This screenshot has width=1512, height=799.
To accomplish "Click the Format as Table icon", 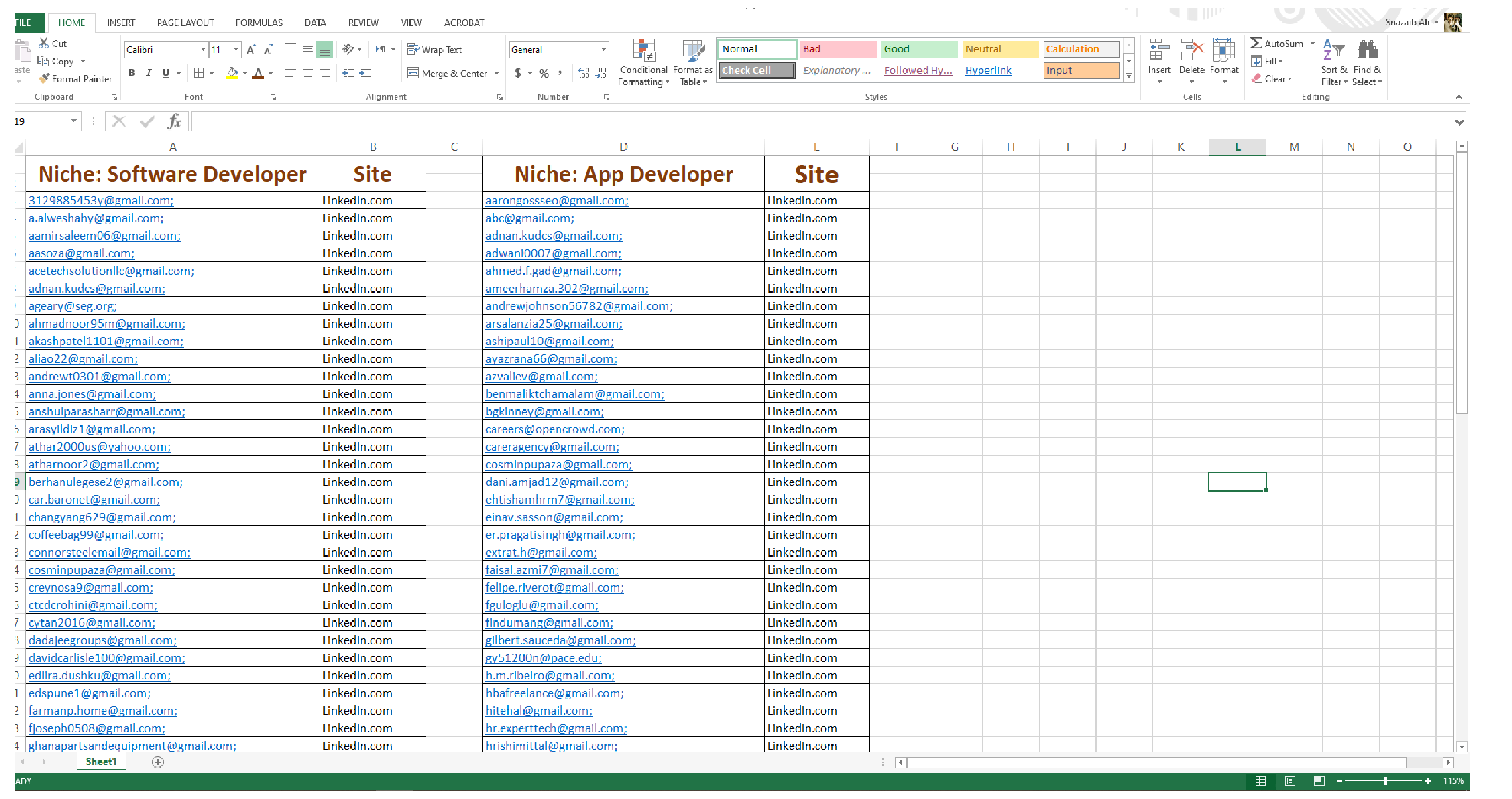I will pyautogui.click(x=693, y=52).
